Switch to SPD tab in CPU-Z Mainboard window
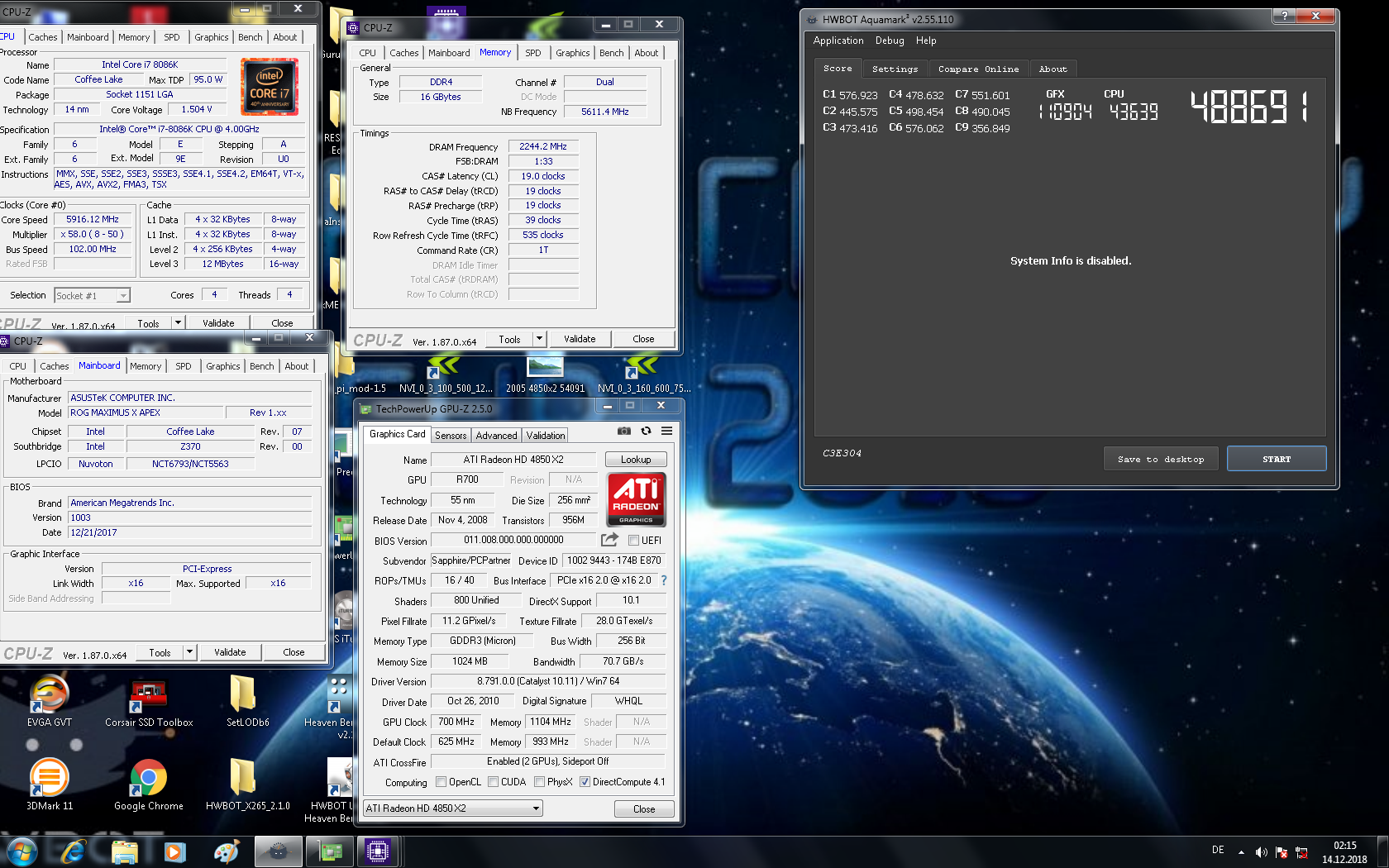This screenshot has height=868, width=1389. coord(184,366)
